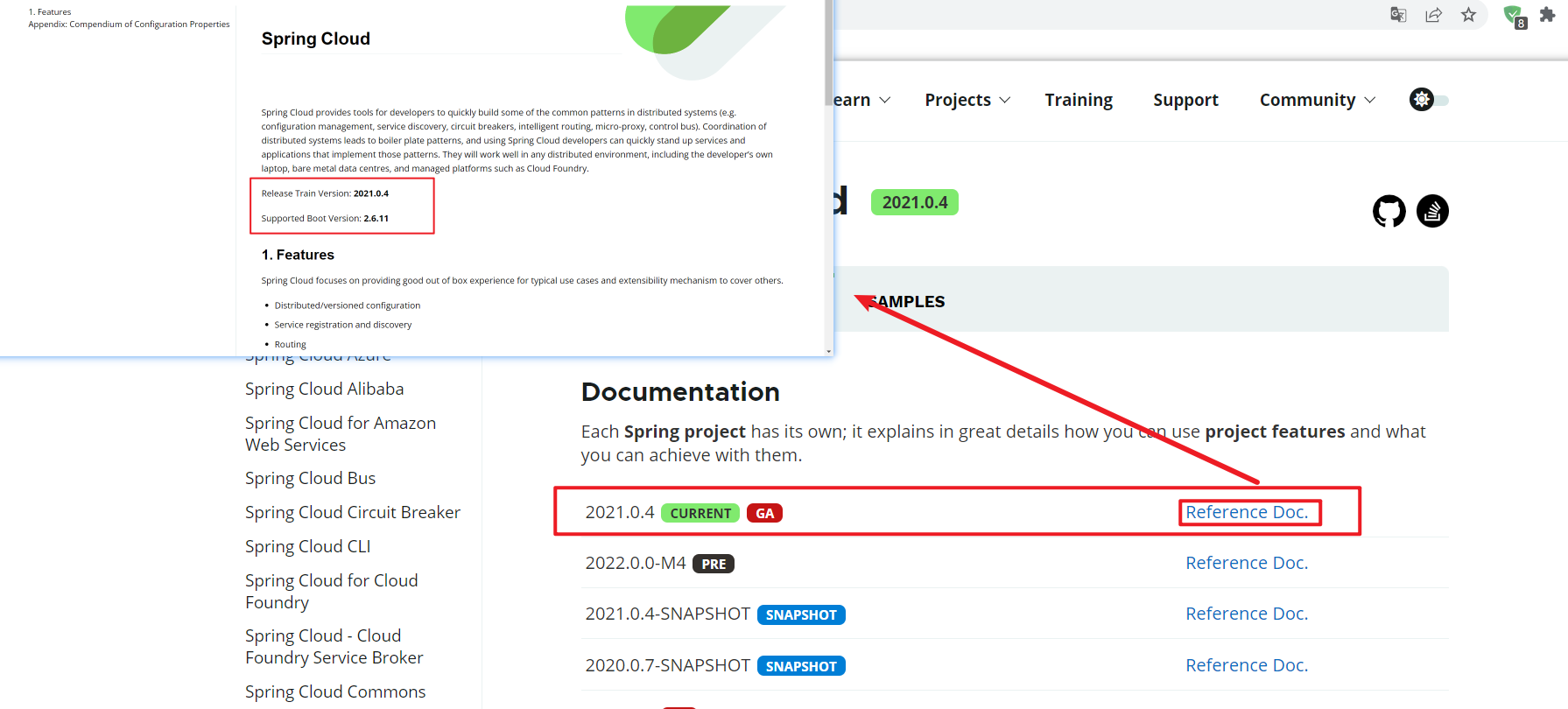This screenshot has height=709, width=1568.
Task: Click the 2020.0.7-SNAPSHOT version text
Action: (x=668, y=665)
